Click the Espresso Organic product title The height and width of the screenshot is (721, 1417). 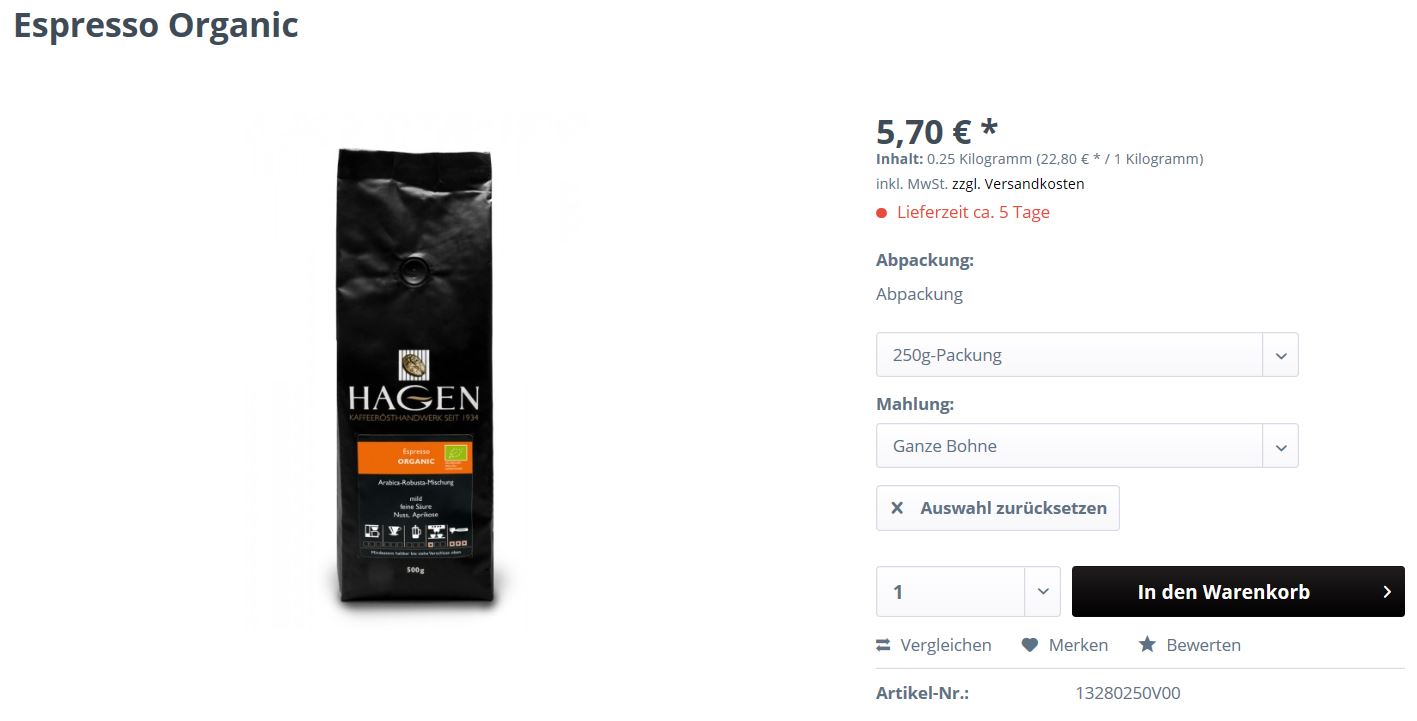click(x=156, y=25)
